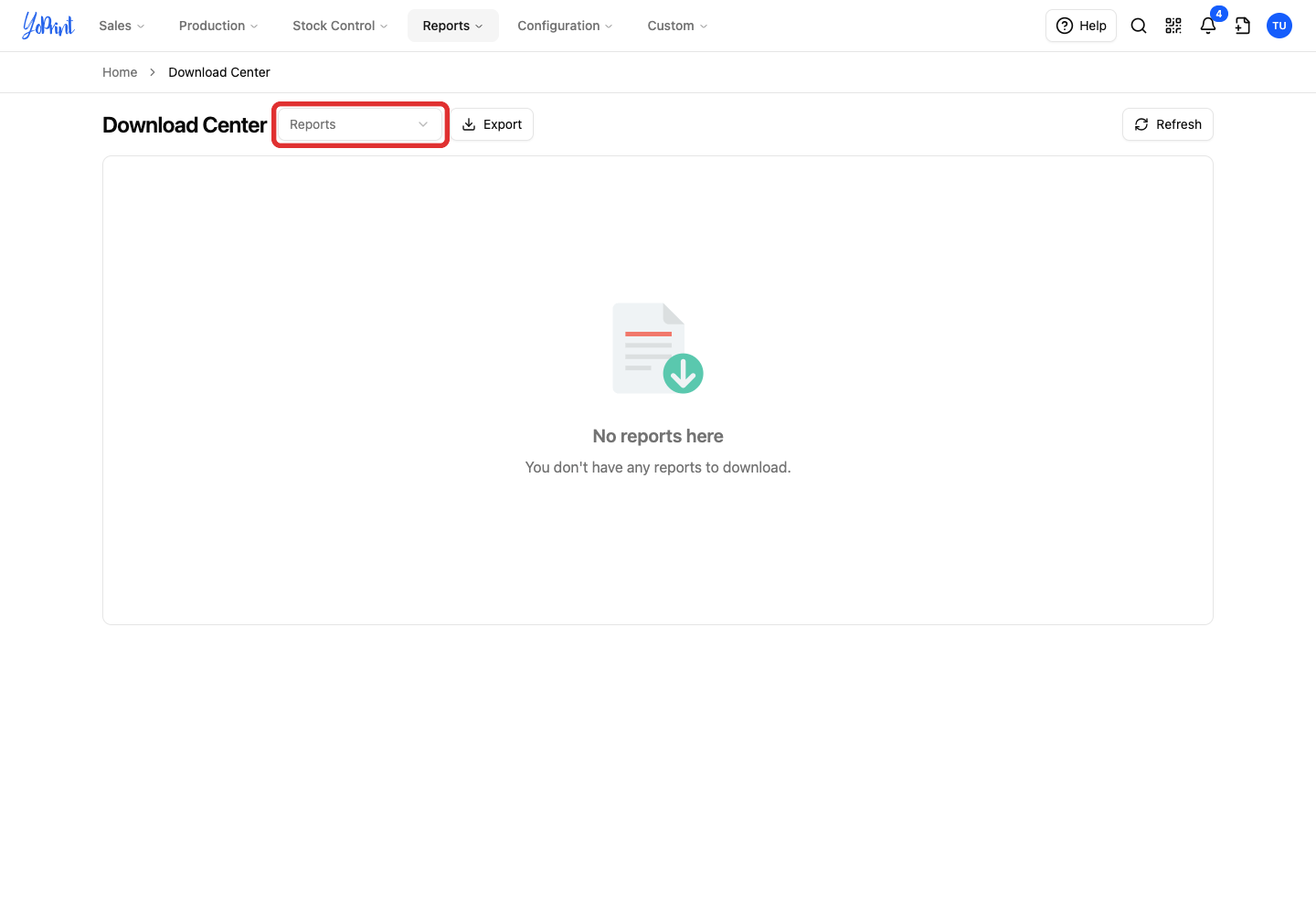The image size is (1316, 914).
Task: Open the Reports navigation menu
Action: click(453, 26)
